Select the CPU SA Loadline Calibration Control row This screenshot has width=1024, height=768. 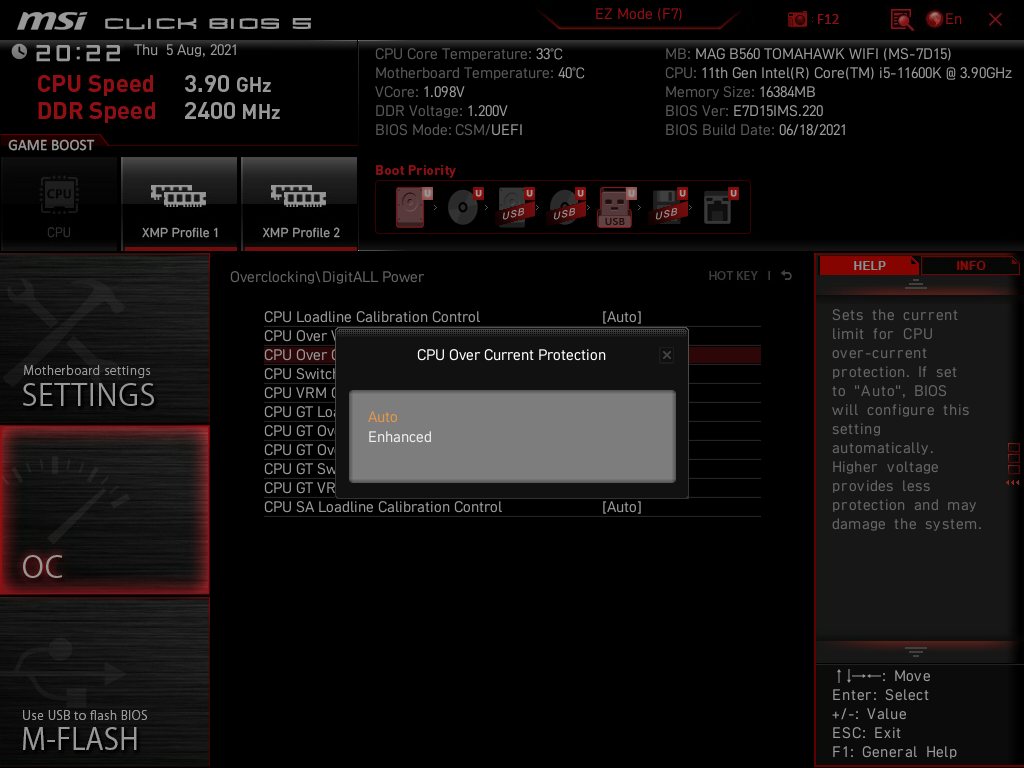pyautogui.click(x=512, y=507)
